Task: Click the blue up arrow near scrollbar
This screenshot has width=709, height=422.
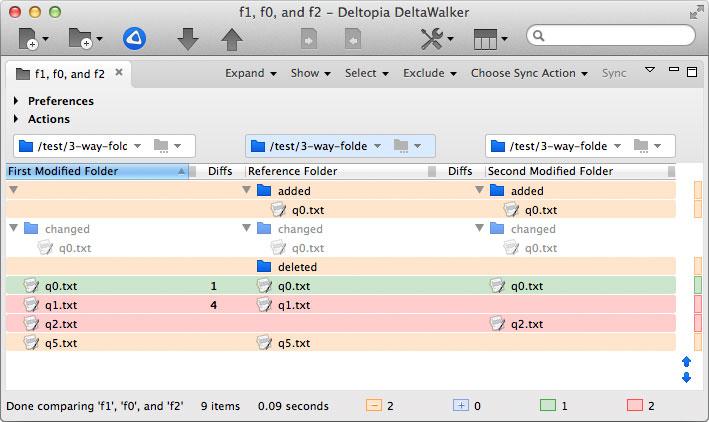Action: coord(686,361)
